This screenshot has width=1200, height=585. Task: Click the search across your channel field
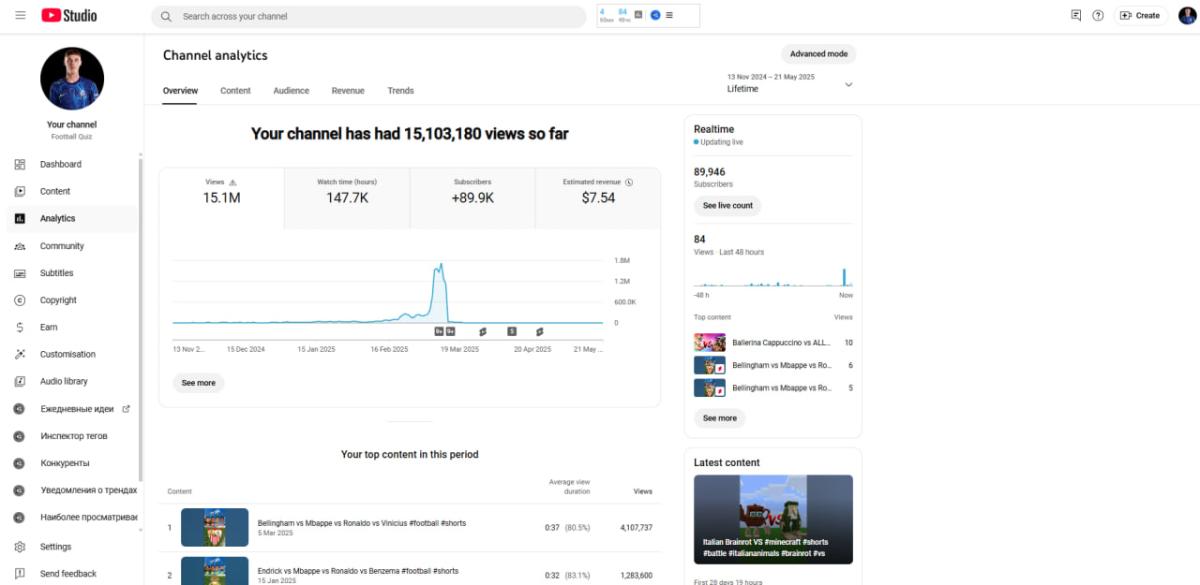368,17
